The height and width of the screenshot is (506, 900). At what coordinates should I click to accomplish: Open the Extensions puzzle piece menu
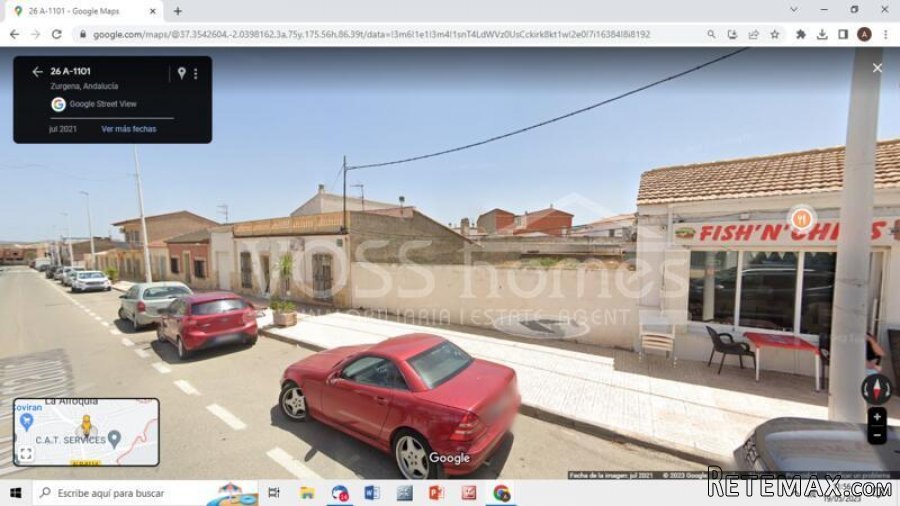coord(801,34)
